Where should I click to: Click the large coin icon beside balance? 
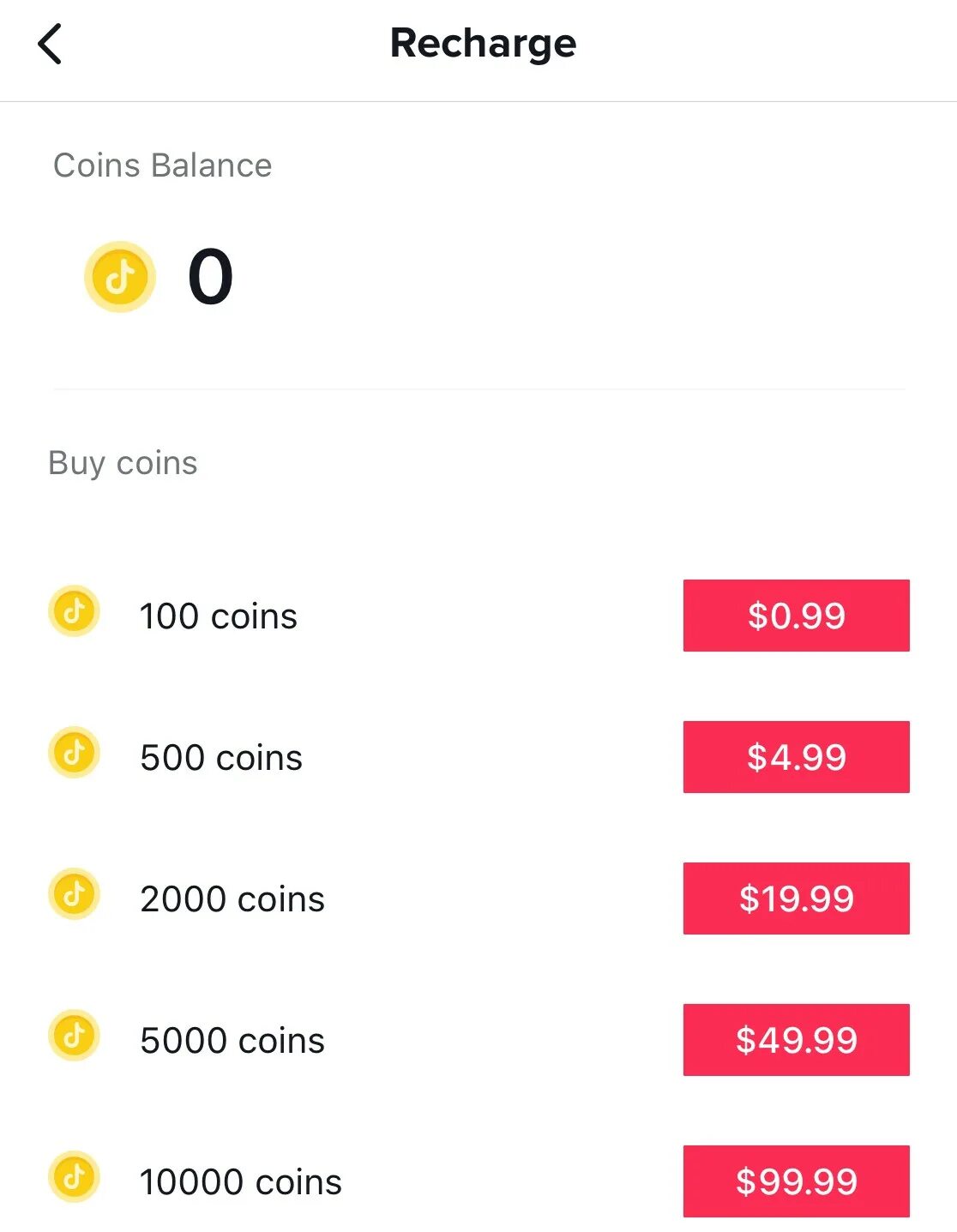click(120, 276)
